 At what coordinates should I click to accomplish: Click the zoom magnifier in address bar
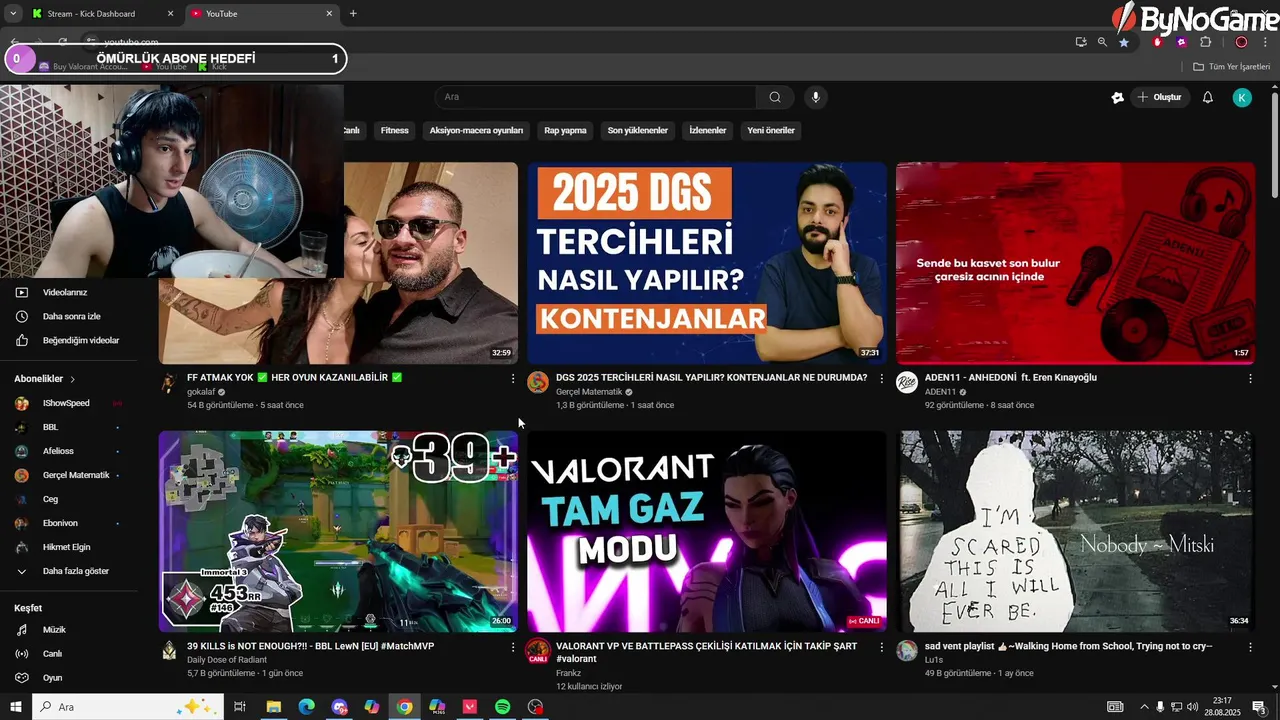(x=1102, y=42)
